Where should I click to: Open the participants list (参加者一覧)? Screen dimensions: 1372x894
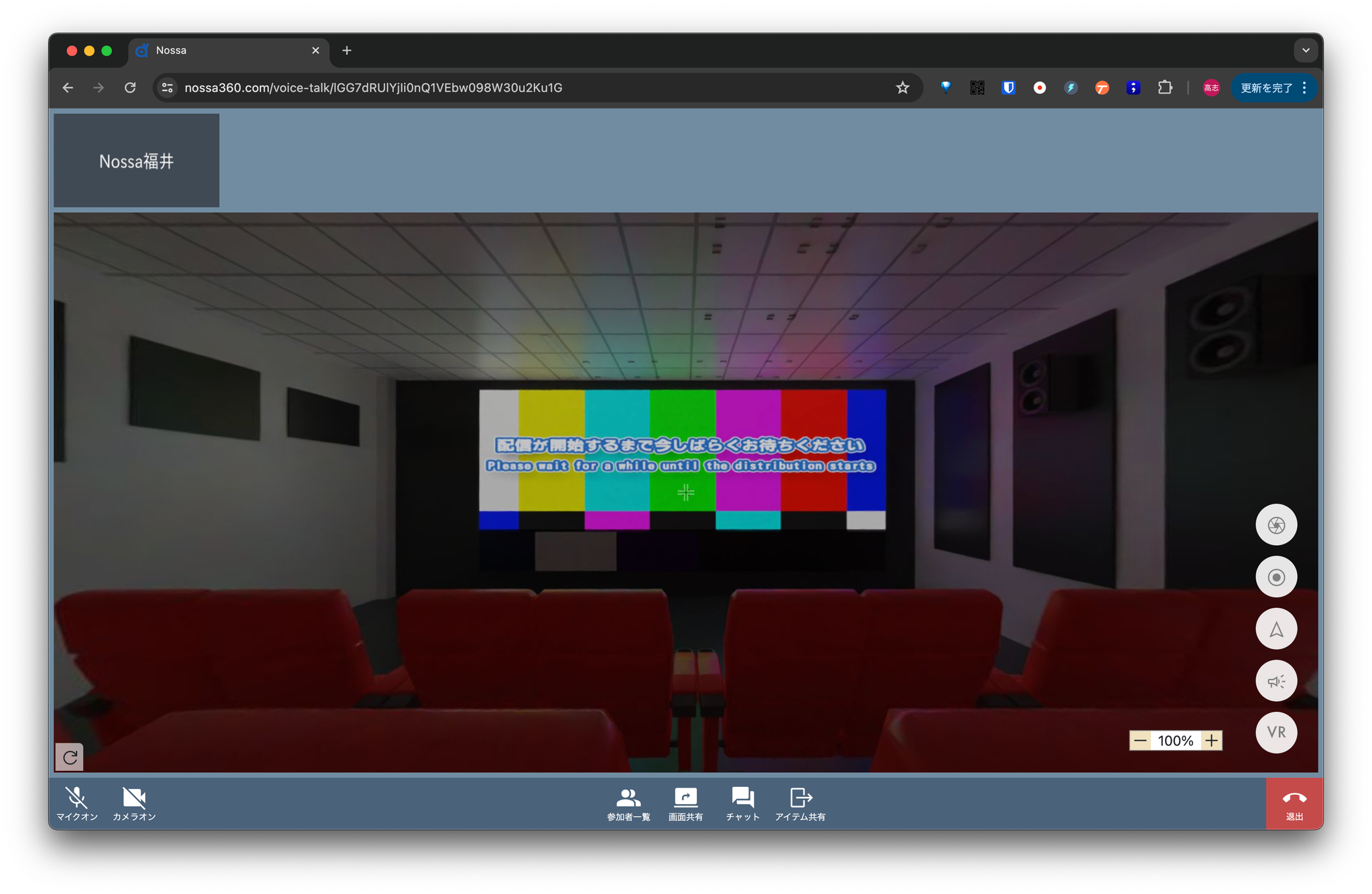628,802
